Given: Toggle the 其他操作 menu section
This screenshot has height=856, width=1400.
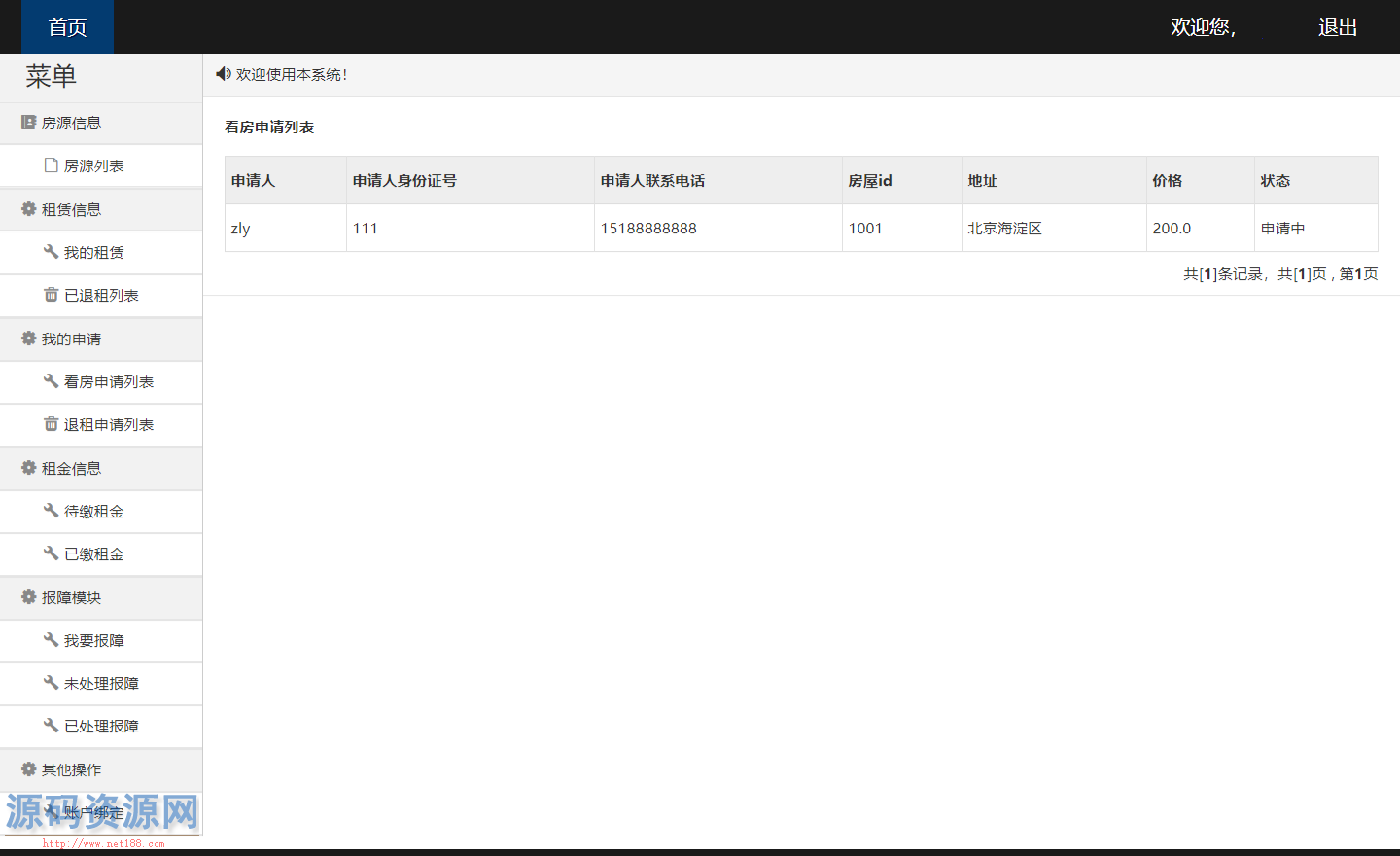Looking at the screenshot, I should point(101,770).
